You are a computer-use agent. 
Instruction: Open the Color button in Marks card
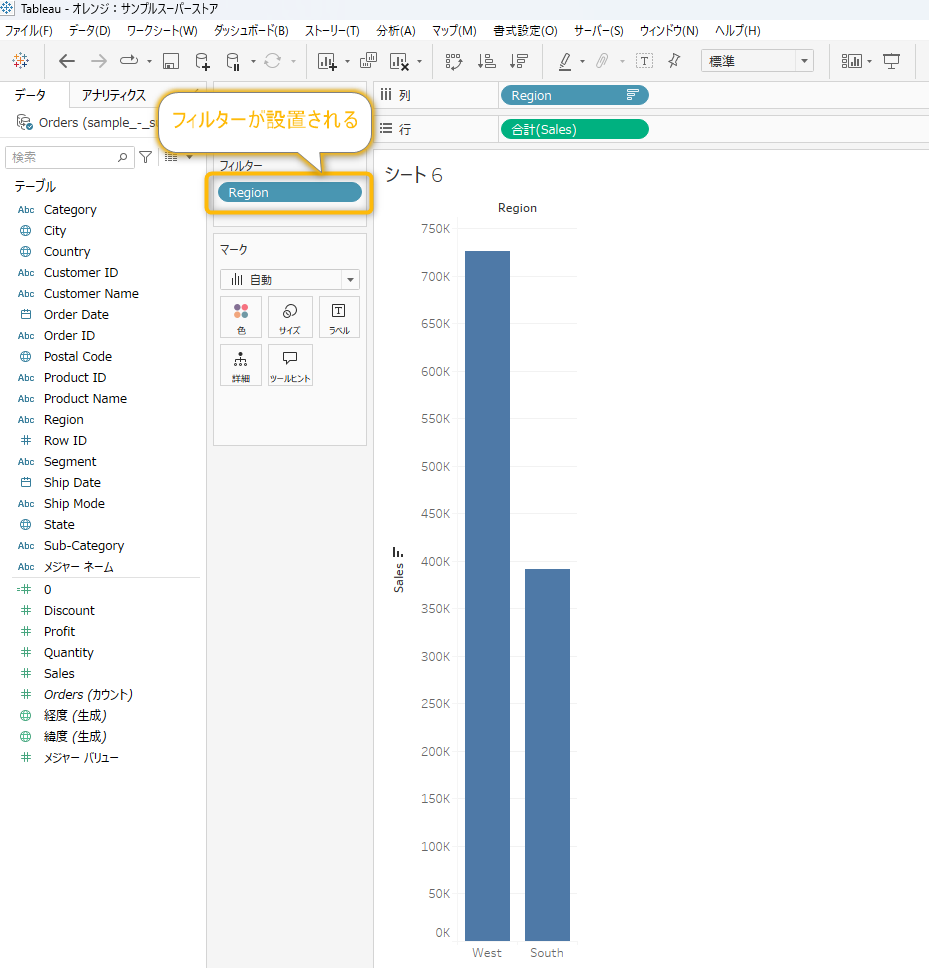point(241,317)
